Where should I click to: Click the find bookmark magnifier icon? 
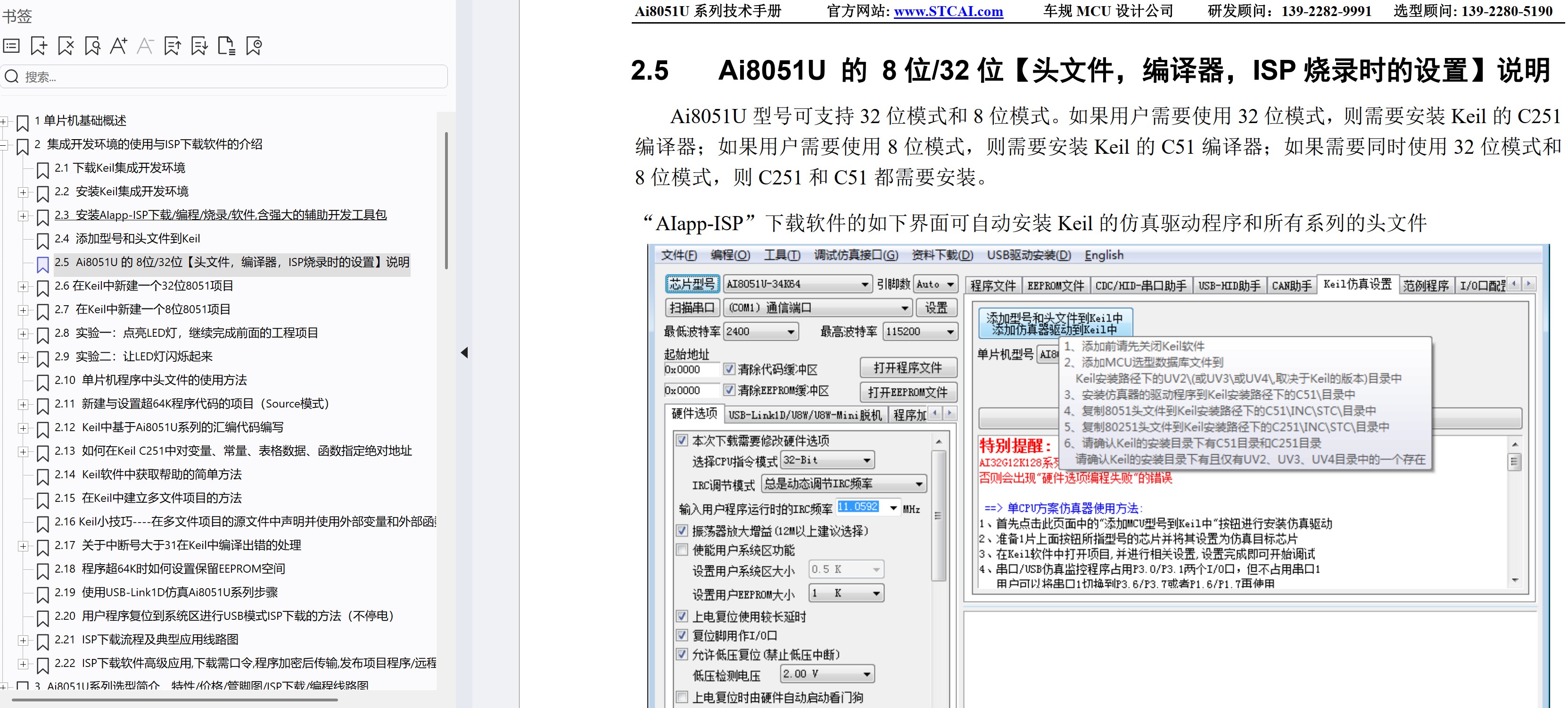click(x=92, y=46)
